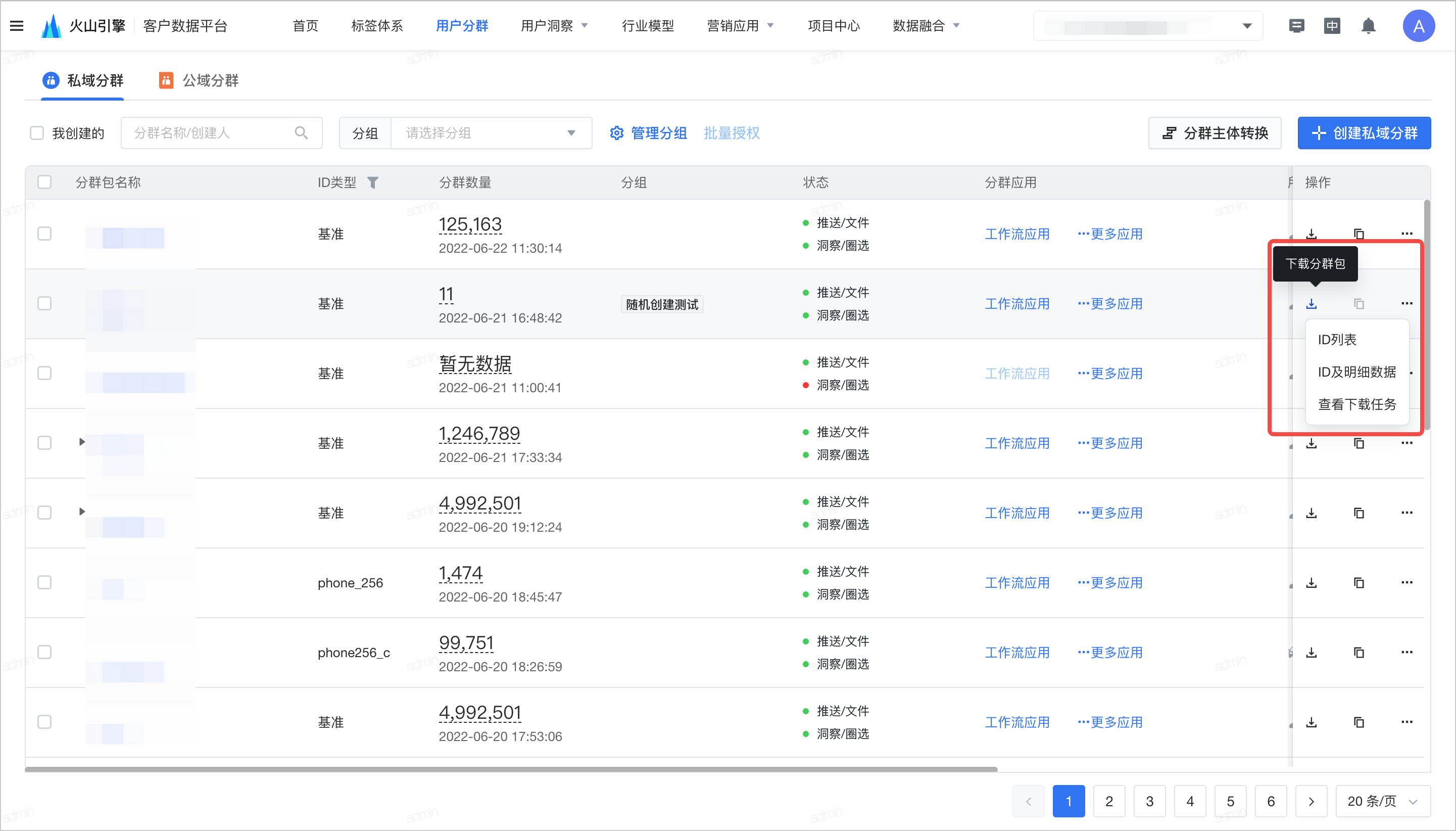The height and width of the screenshot is (831, 1456).
Task: Expand the 用户洞察 nav dropdown
Action: [x=554, y=26]
